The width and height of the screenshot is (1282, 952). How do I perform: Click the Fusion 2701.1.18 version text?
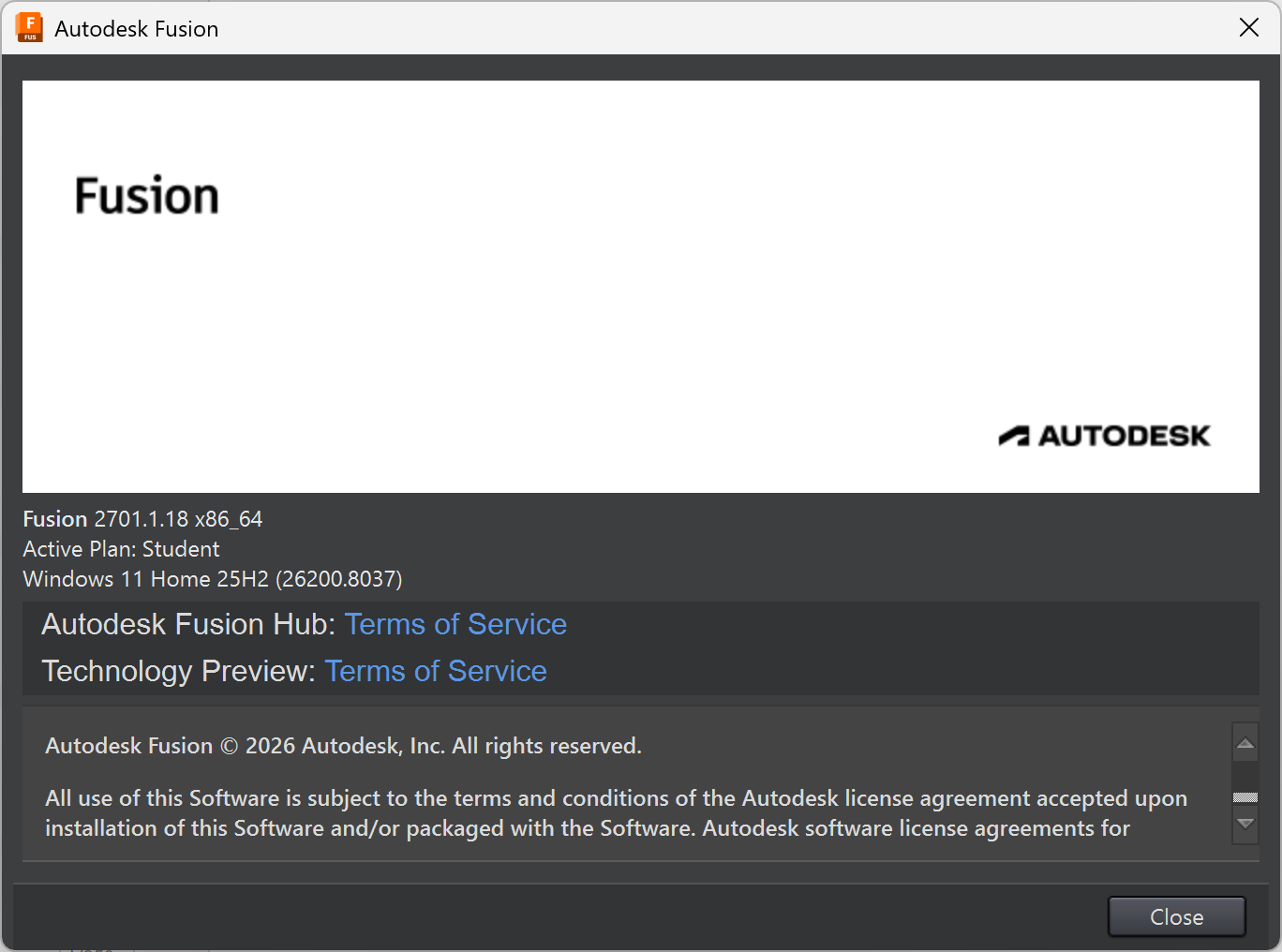[x=142, y=519]
